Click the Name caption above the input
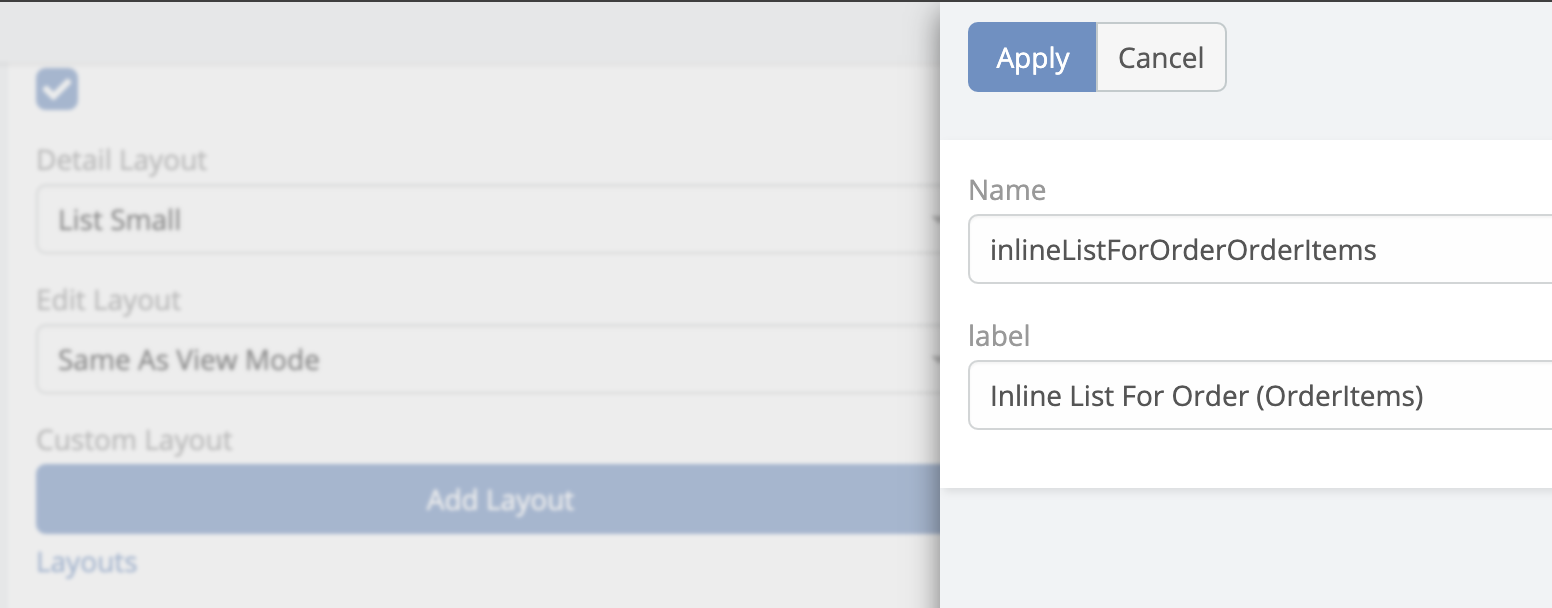This screenshot has height=608, width=1552. [x=1007, y=190]
